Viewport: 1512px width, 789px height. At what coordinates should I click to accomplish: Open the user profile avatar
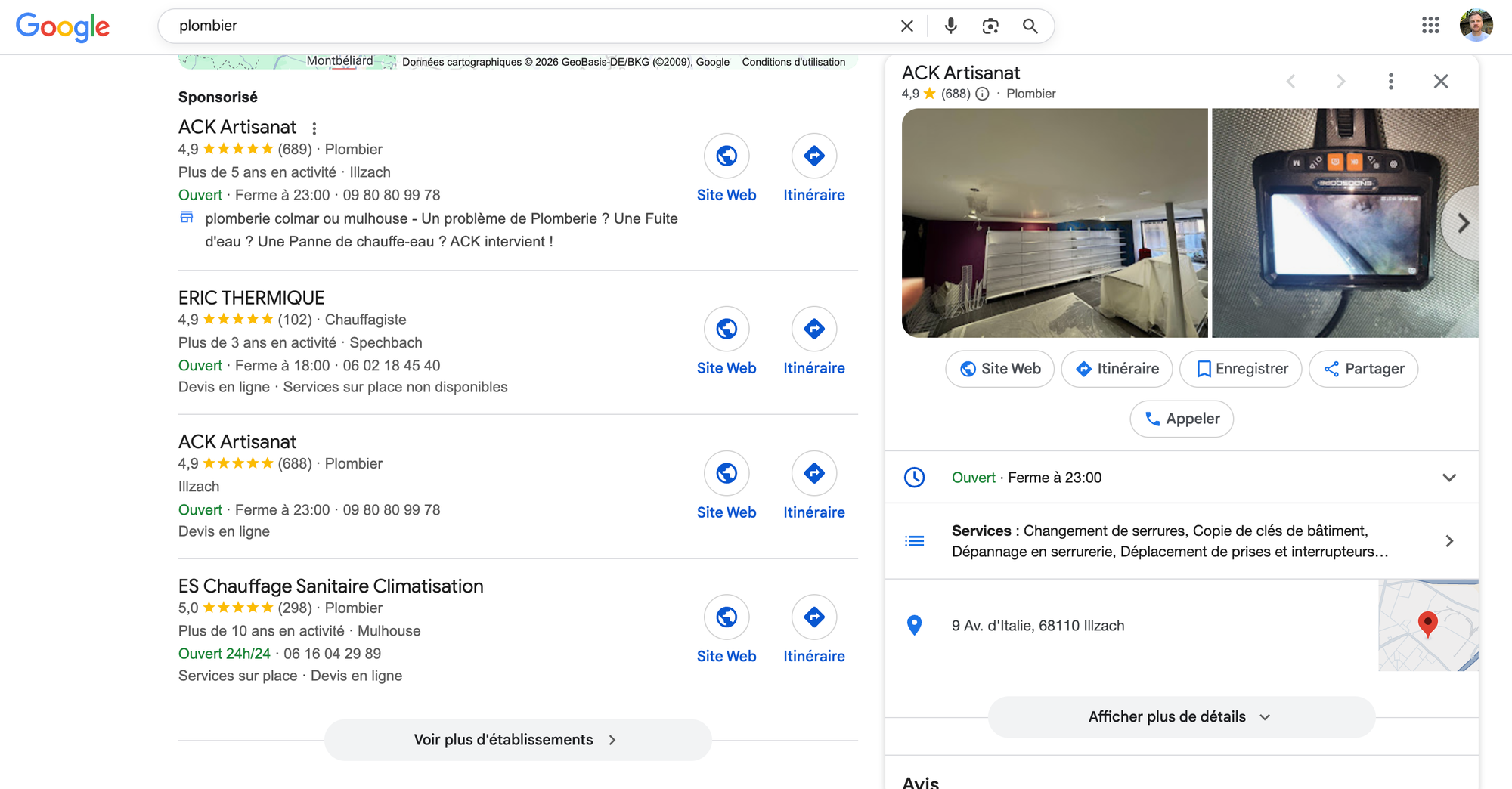(x=1476, y=25)
